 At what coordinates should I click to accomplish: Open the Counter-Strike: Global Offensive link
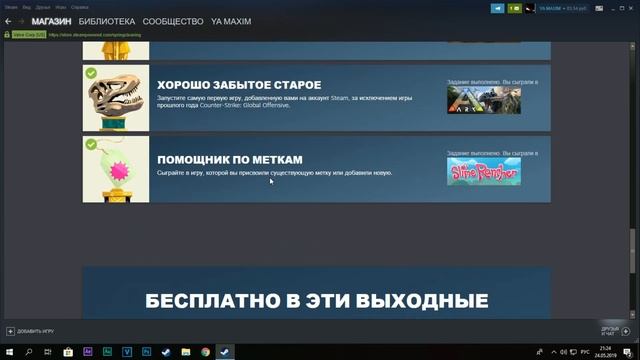244,105
